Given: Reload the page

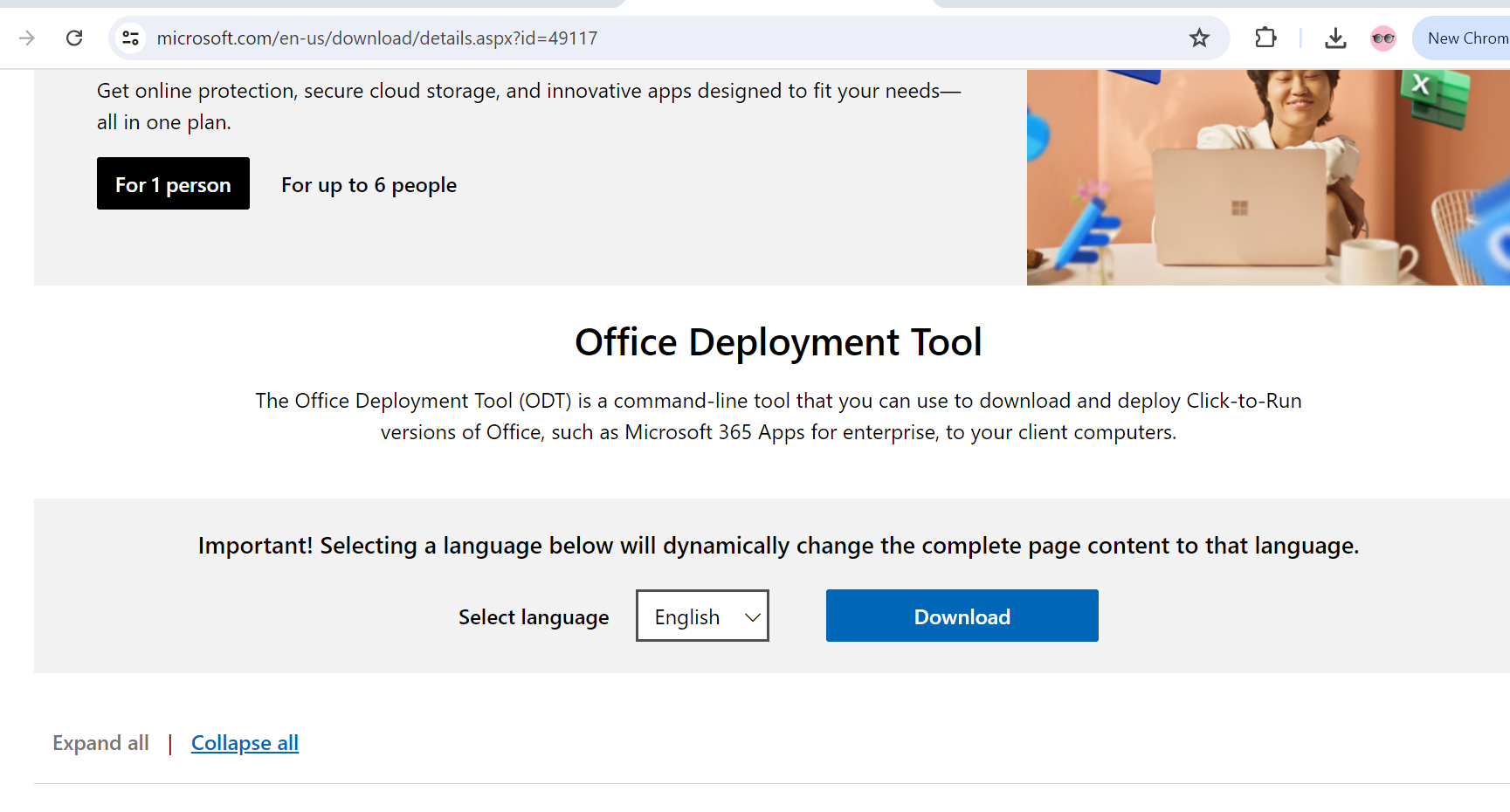Looking at the screenshot, I should pos(74,38).
